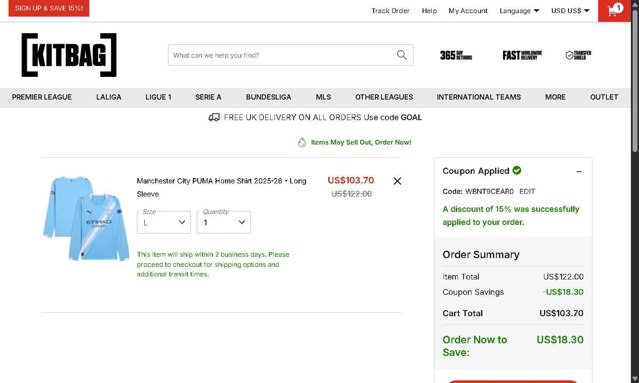Remove Manchester City shirt with X icon
Image resolution: width=639 pixels, height=383 pixels.
pos(397,181)
